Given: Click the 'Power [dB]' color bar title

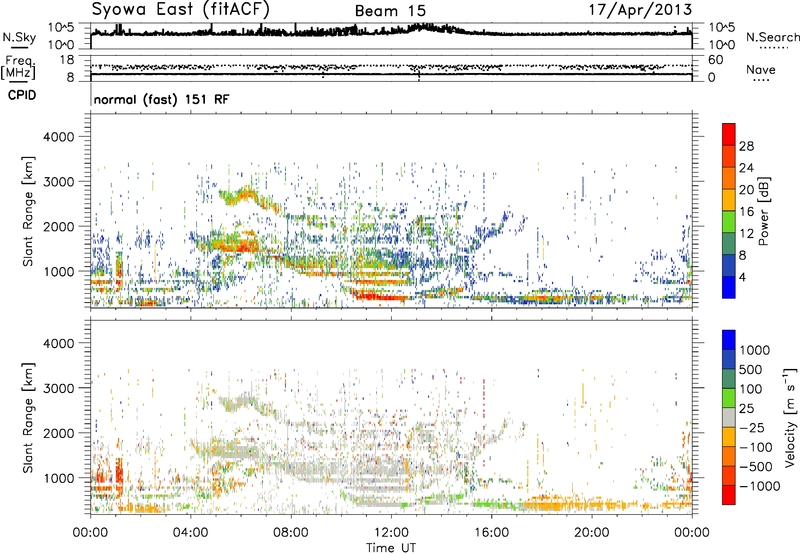Looking at the screenshot, I should (x=764, y=211).
